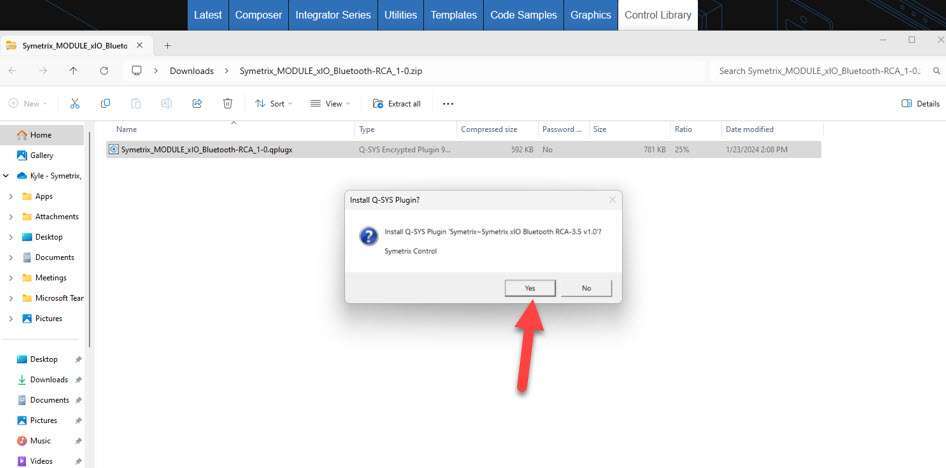Expand the Meetings folder node
This screenshot has height=468, width=946.
pos(11,278)
